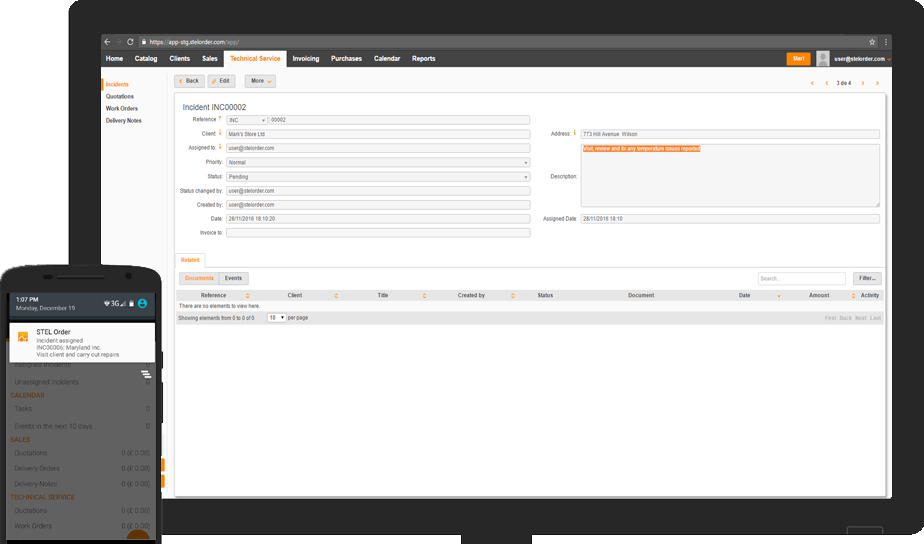Click the Client field with Mark's Store Ltd.

[378, 134]
